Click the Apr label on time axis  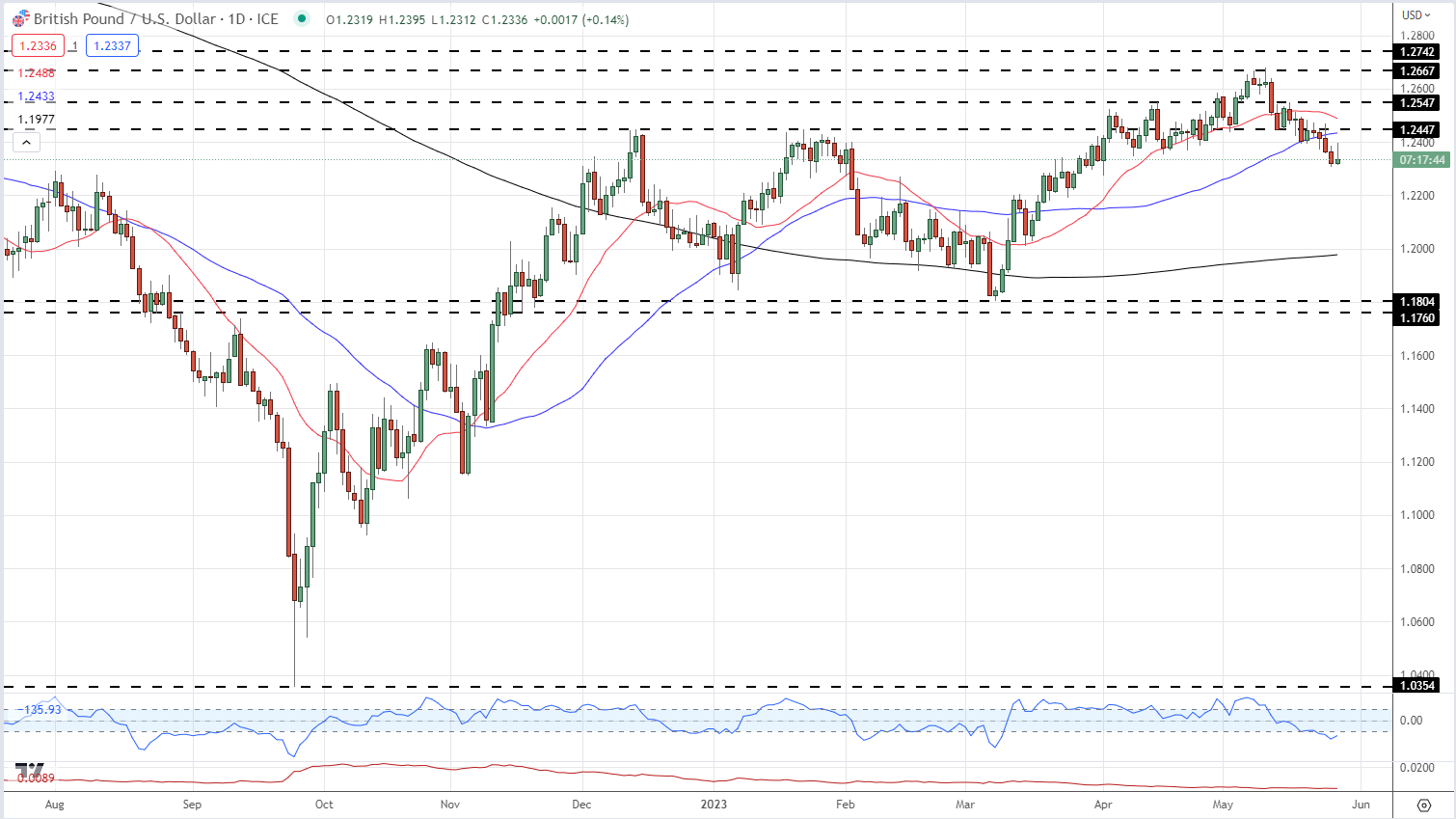[1103, 805]
